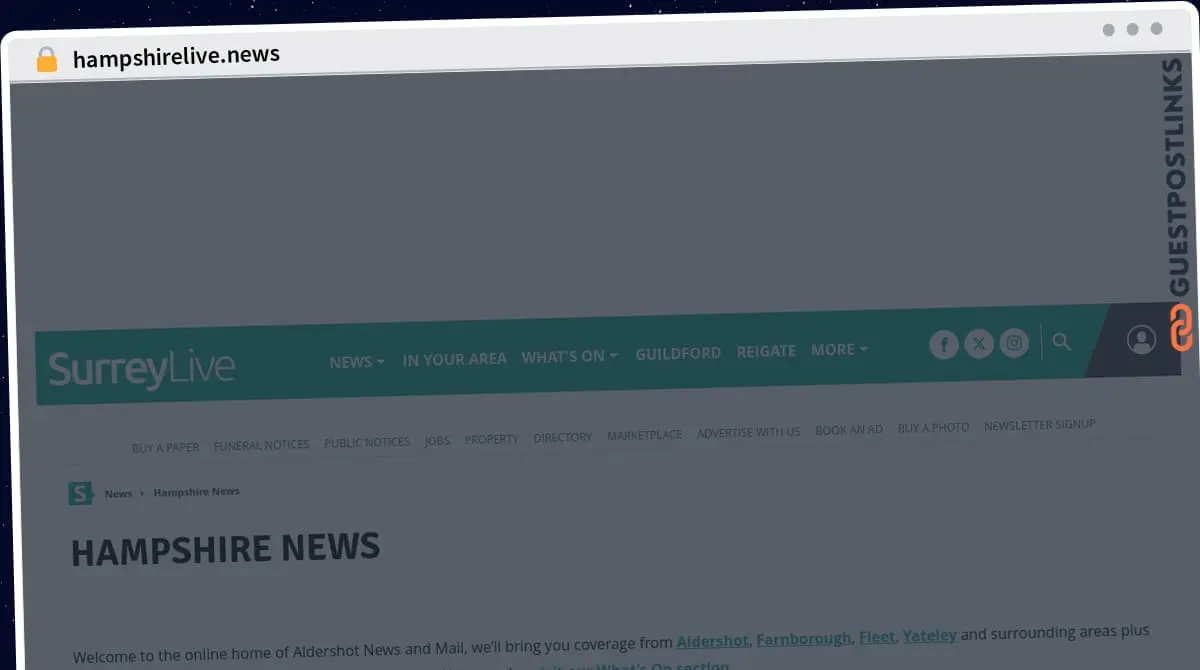The height and width of the screenshot is (670, 1200).
Task: Open ADVERTISE WITH US link
Action: tap(748, 432)
